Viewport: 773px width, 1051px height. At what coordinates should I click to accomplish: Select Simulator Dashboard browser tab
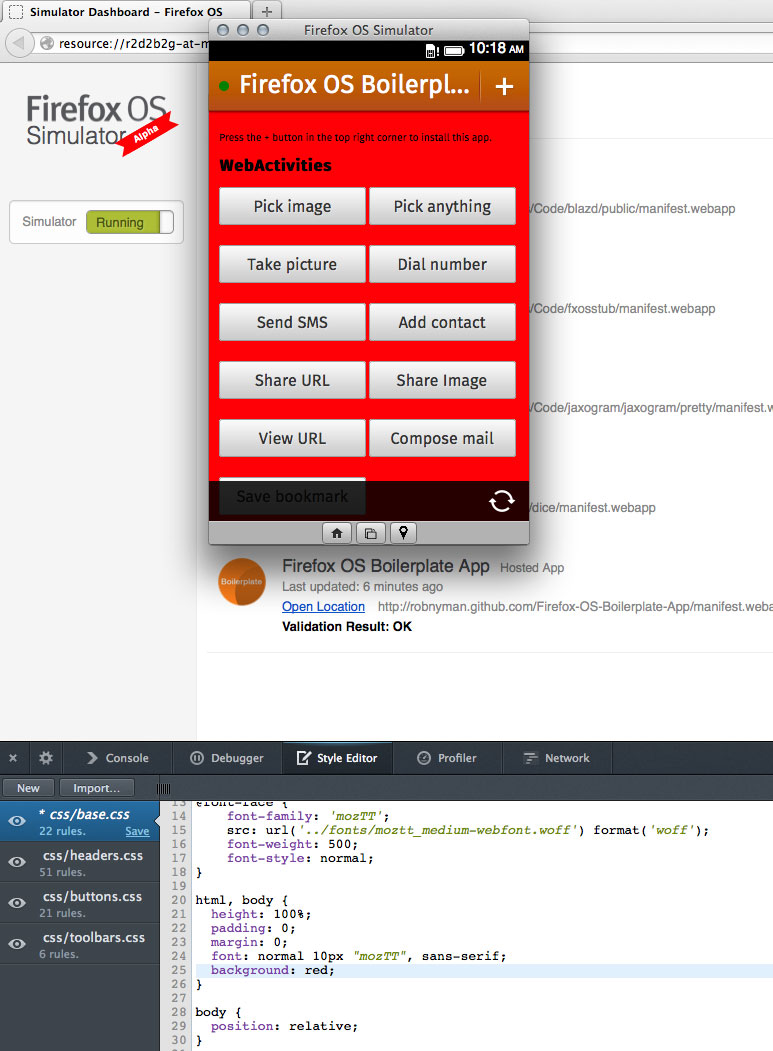[x=125, y=11]
